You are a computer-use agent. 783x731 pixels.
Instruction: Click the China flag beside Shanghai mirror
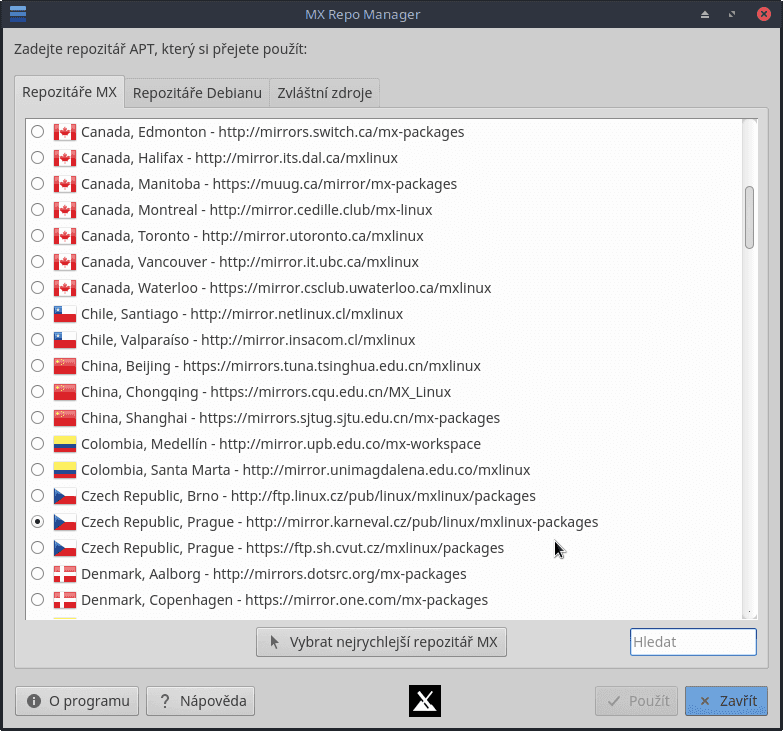65,417
